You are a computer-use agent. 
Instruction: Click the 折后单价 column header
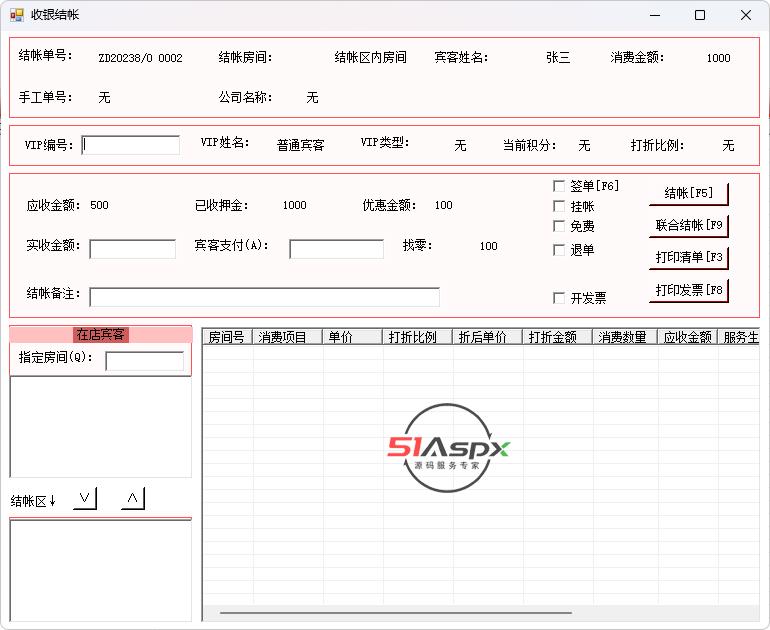488,337
